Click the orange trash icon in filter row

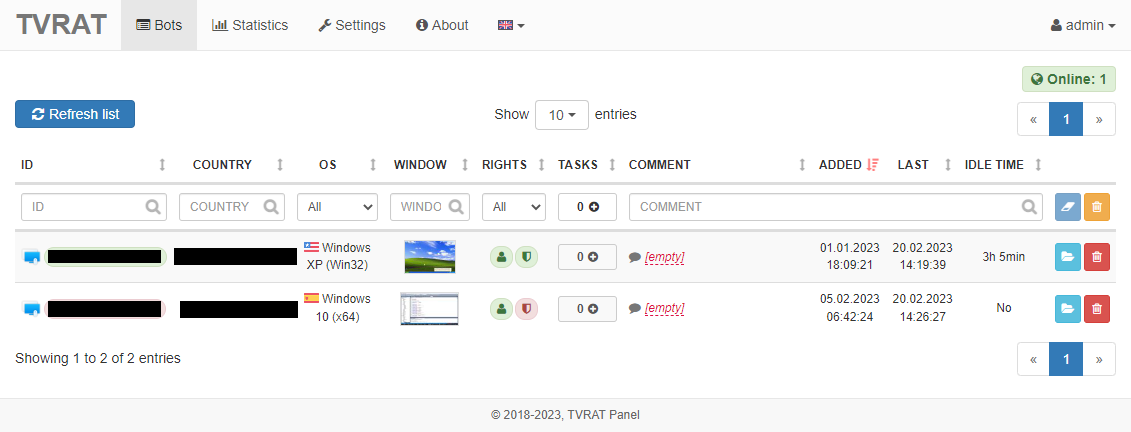(1097, 207)
